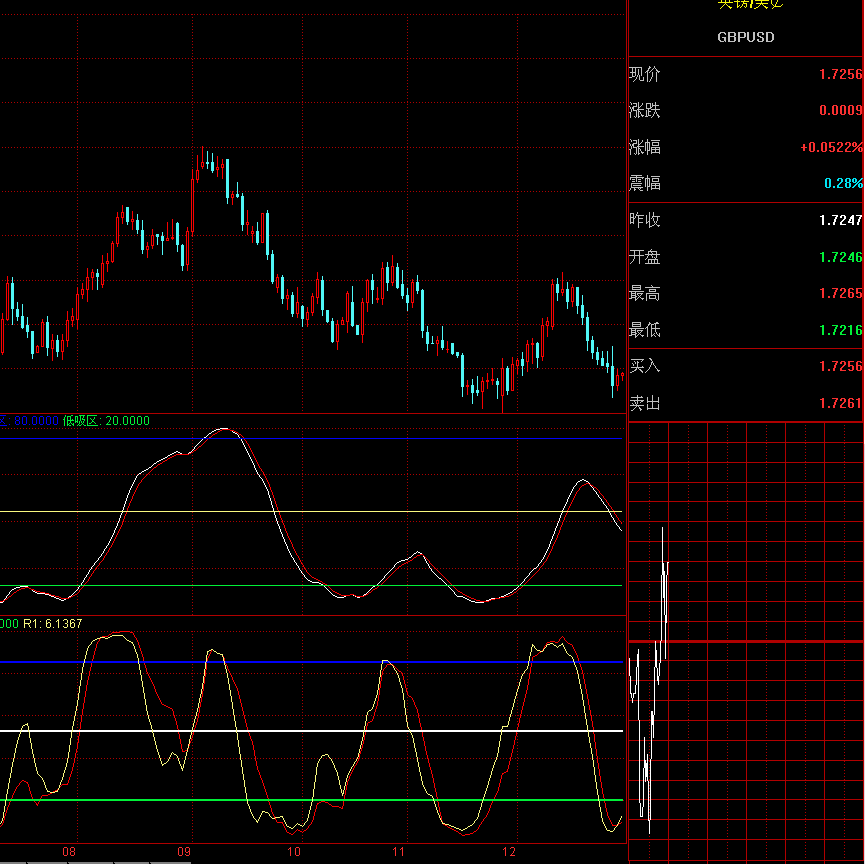Select the 昨收 previous close 1.7247
Image resolution: width=865 pixels, height=864 pixels.
point(839,220)
